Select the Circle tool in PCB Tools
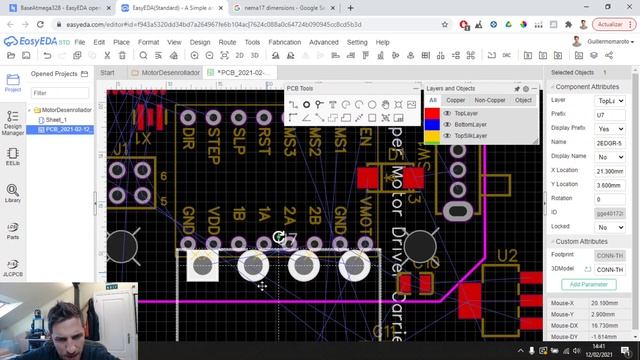Viewport: 640px width, 360px height. tap(372, 105)
